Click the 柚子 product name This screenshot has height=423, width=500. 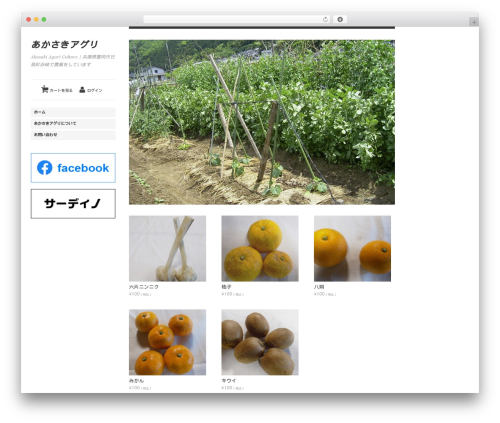pos(226,287)
